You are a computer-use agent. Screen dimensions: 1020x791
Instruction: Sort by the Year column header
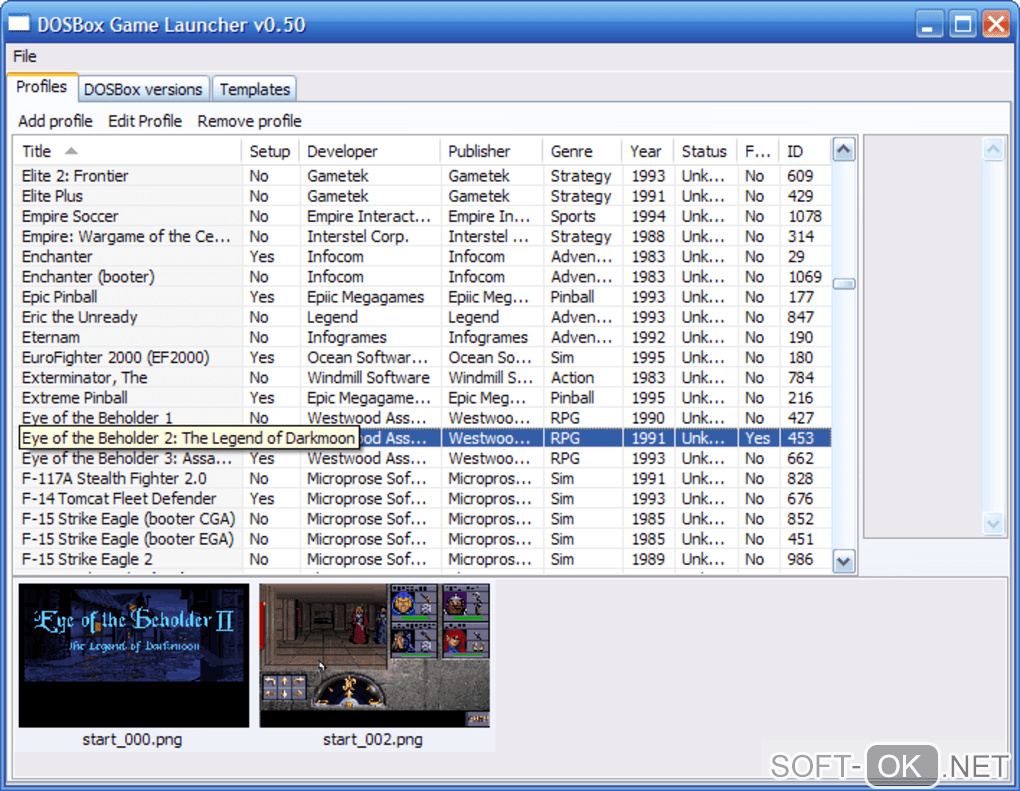(x=648, y=152)
